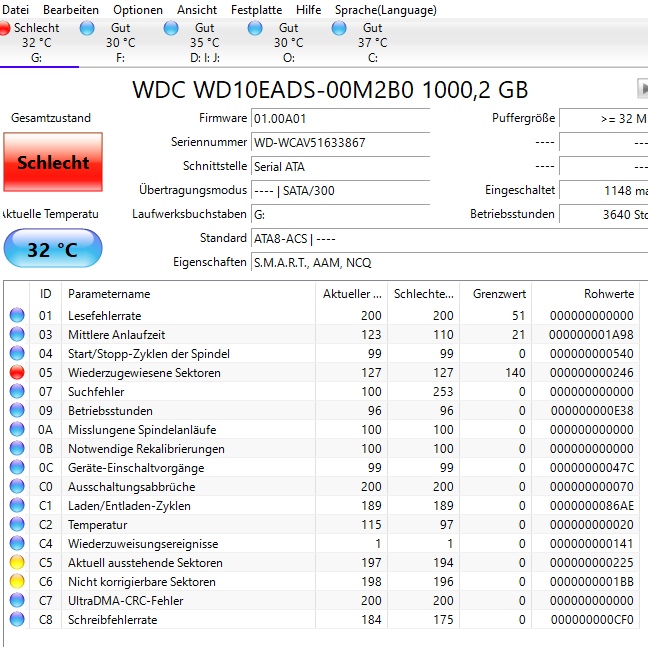Image resolution: width=648 pixels, height=647 pixels.
Task: Click the status icon for Notwendige Rekalibrierungen
Action: pos(17,448)
